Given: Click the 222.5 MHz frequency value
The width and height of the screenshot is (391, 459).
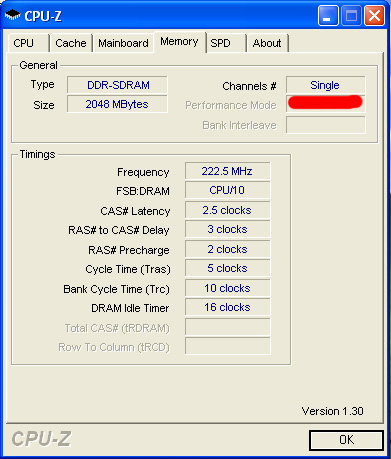Looking at the screenshot, I should click(x=227, y=171).
